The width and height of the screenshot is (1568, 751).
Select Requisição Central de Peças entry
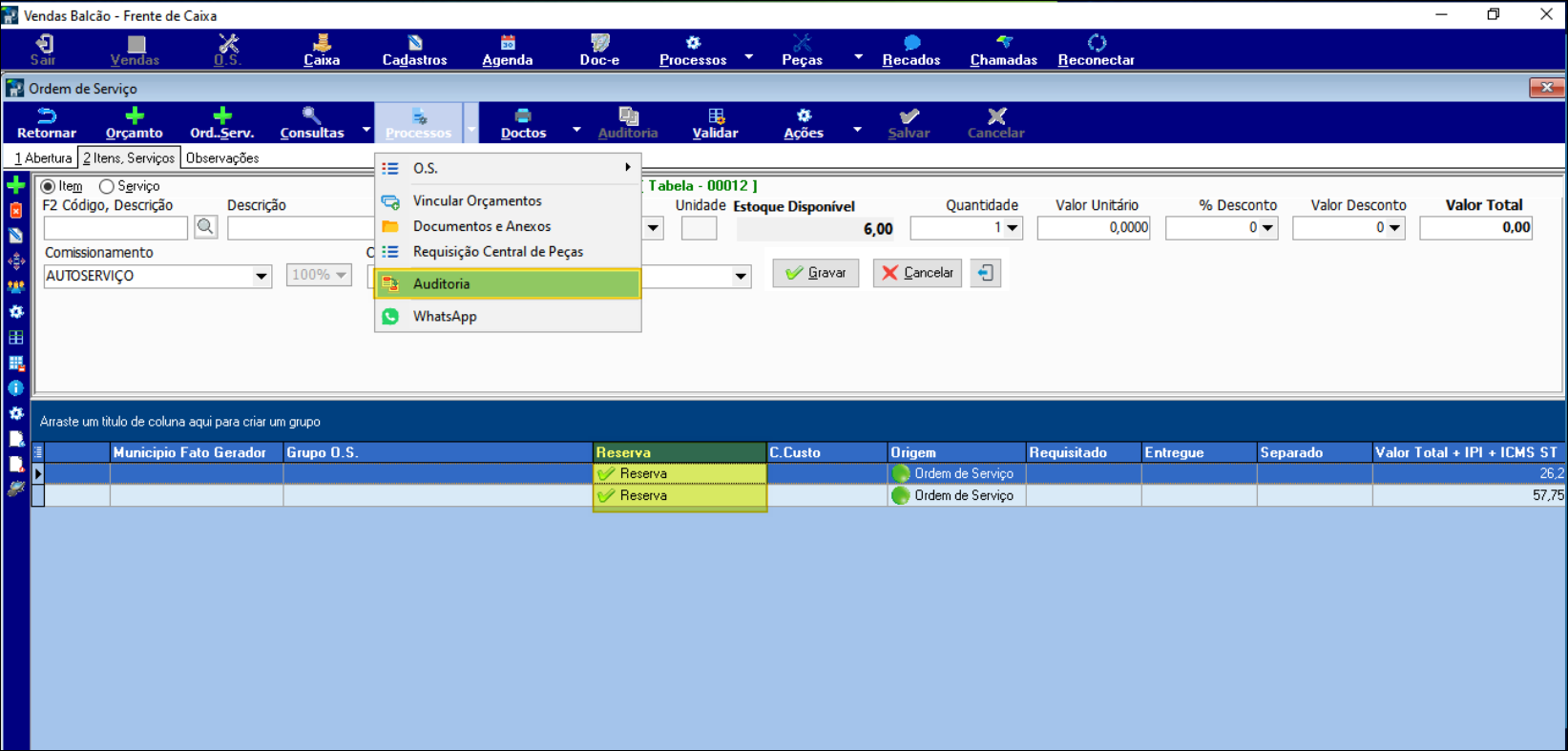[508, 253]
